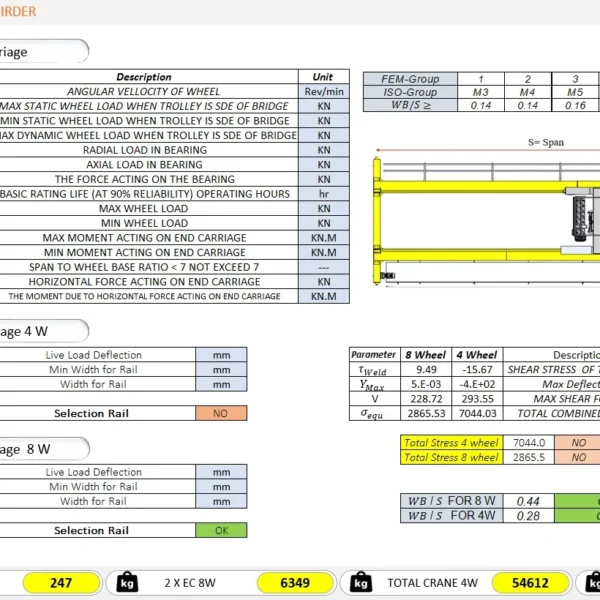Click the 0.28 WB/S for 4W value
Viewport: 600px width, 600px height.
click(x=528, y=516)
